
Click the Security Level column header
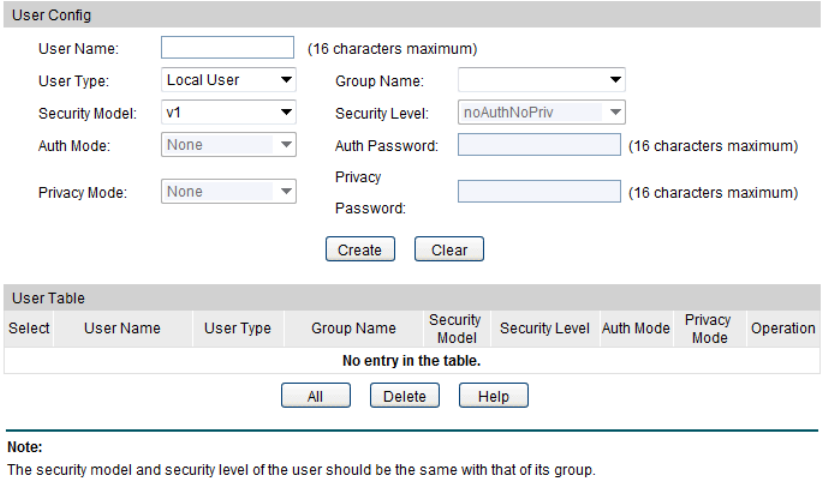coord(545,328)
